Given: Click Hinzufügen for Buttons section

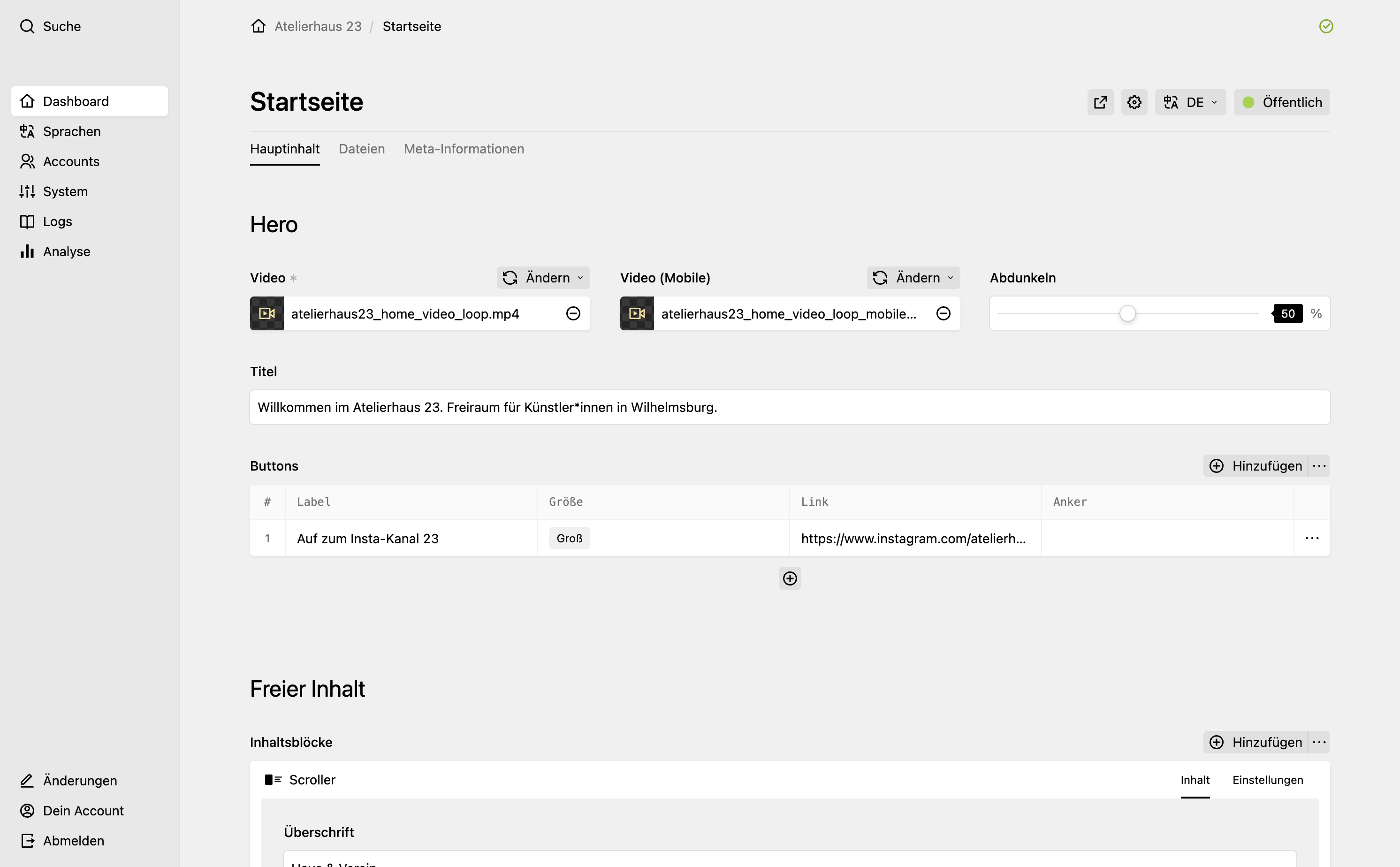Looking at the screenshot, I should pos(1255,465).
